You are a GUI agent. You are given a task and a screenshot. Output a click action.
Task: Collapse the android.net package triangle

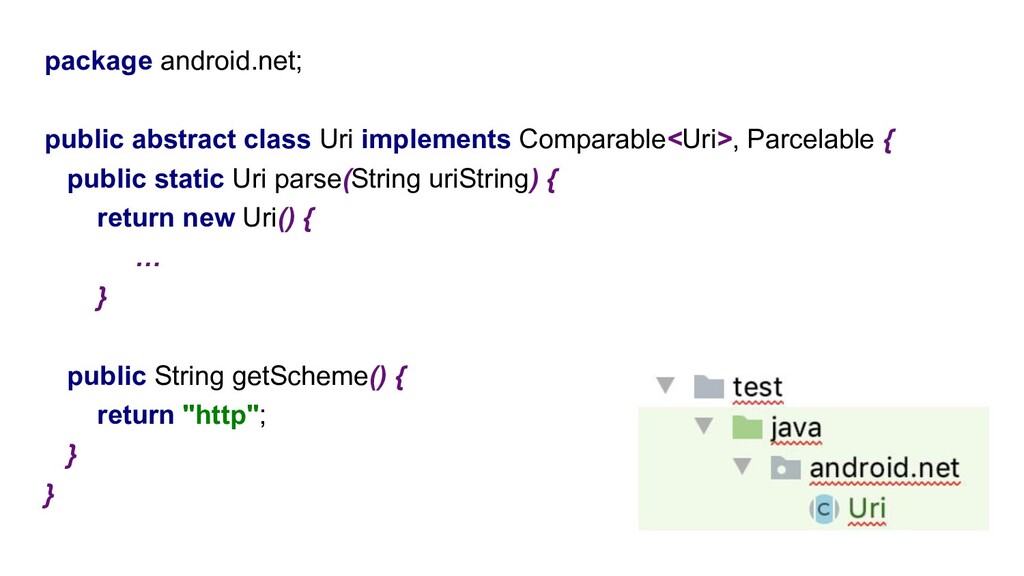coord(742,466)
